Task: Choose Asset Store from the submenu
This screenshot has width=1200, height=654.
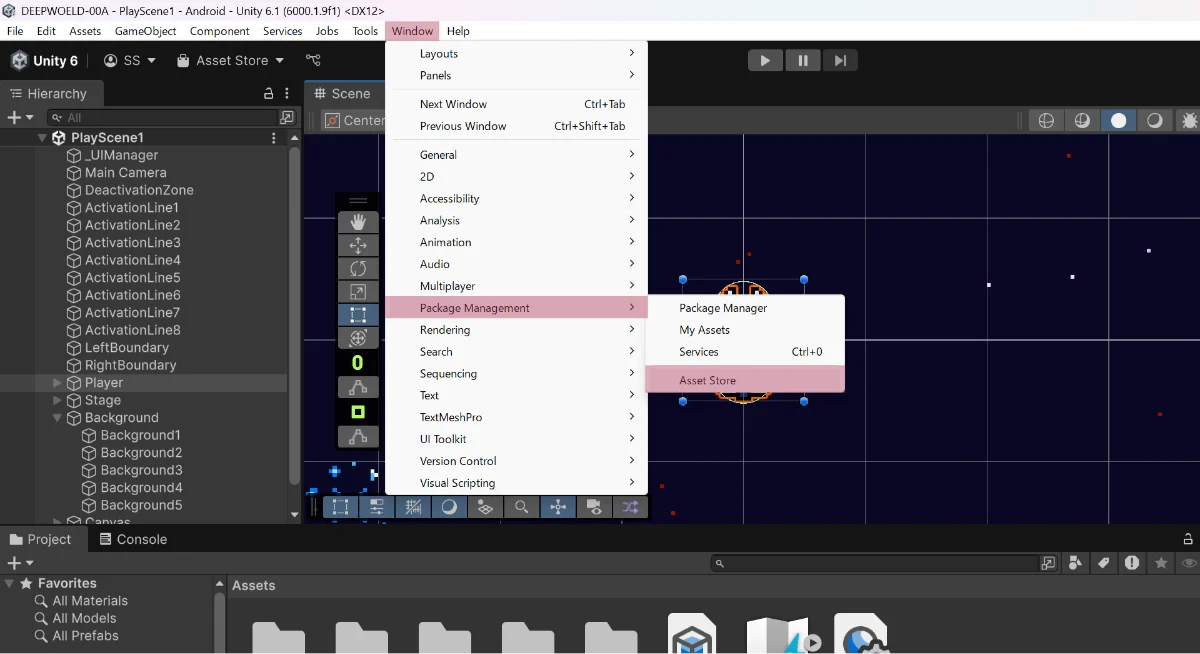Action: (x=707, y=380)
